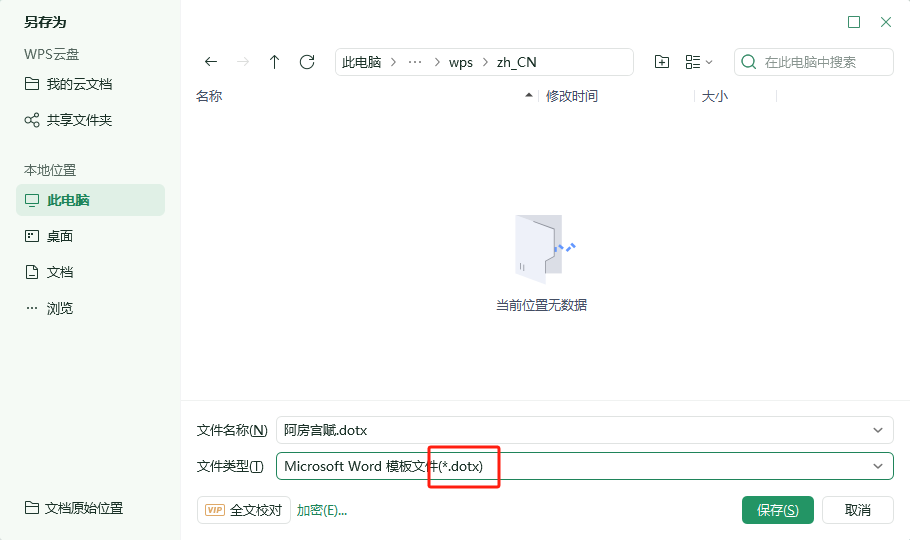Select wps in the address path
The height and width of the screenshot is (540, 910).
pos(461,62)
